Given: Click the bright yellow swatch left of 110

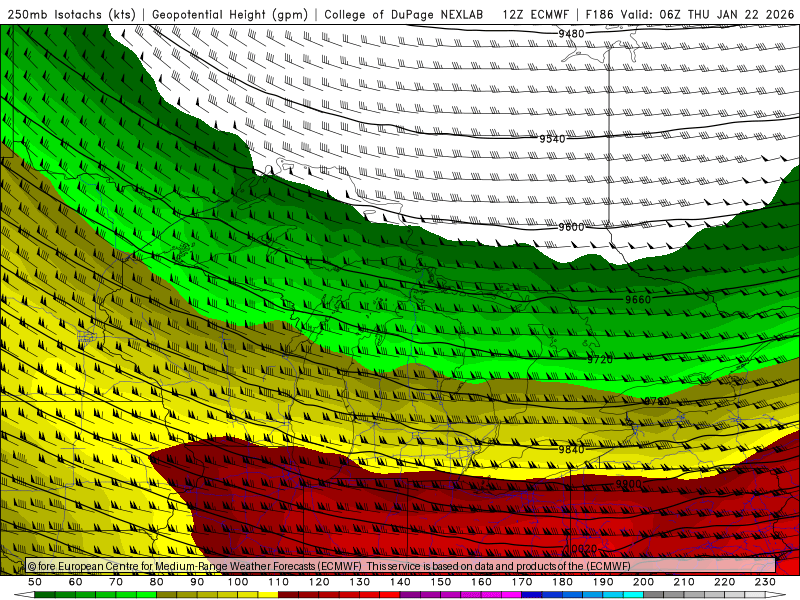Looking at the screenshot, I should click(268, 595).
